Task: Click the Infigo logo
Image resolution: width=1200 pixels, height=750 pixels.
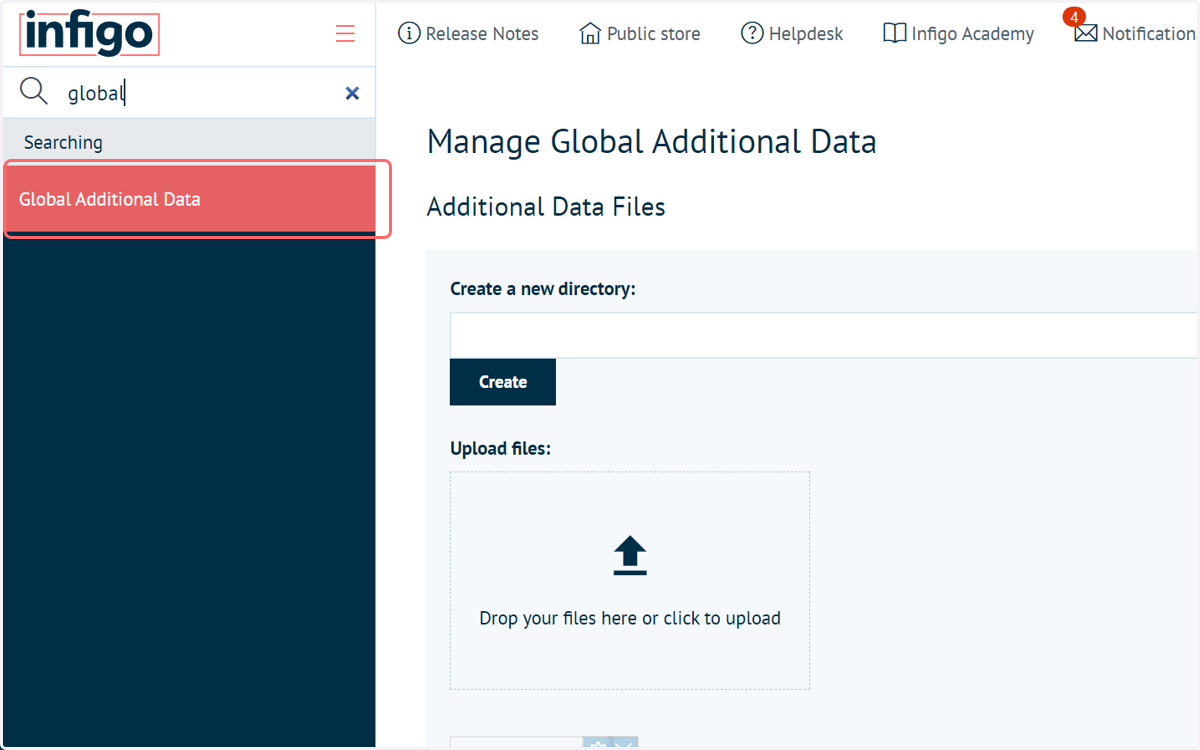Action: coord(89,33)
